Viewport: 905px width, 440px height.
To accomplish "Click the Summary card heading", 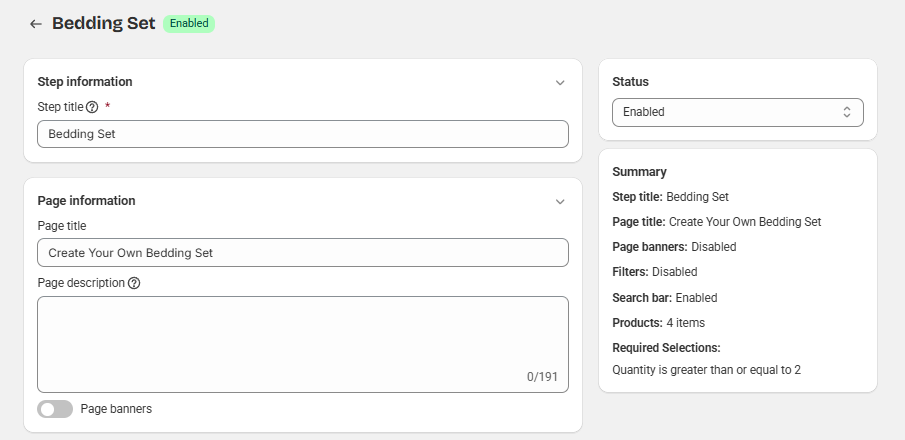I will [639, 172].
